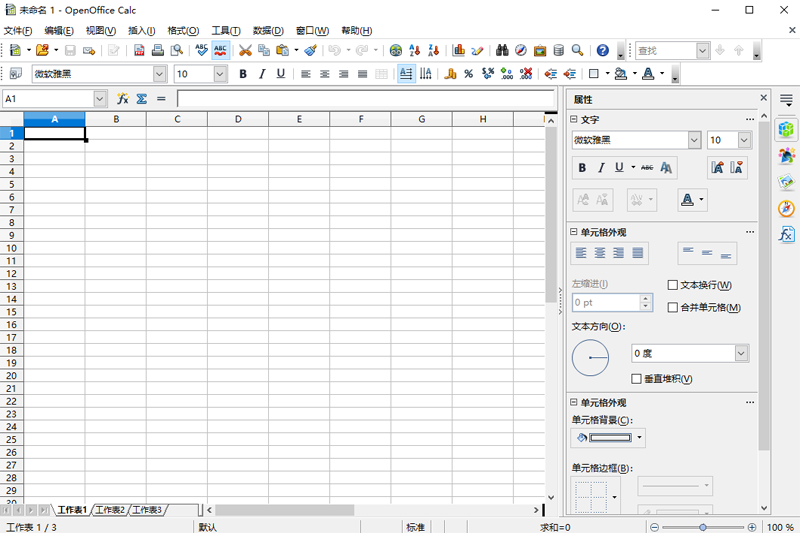Open the Navigator compass toolbar icon

coord(521,50)
